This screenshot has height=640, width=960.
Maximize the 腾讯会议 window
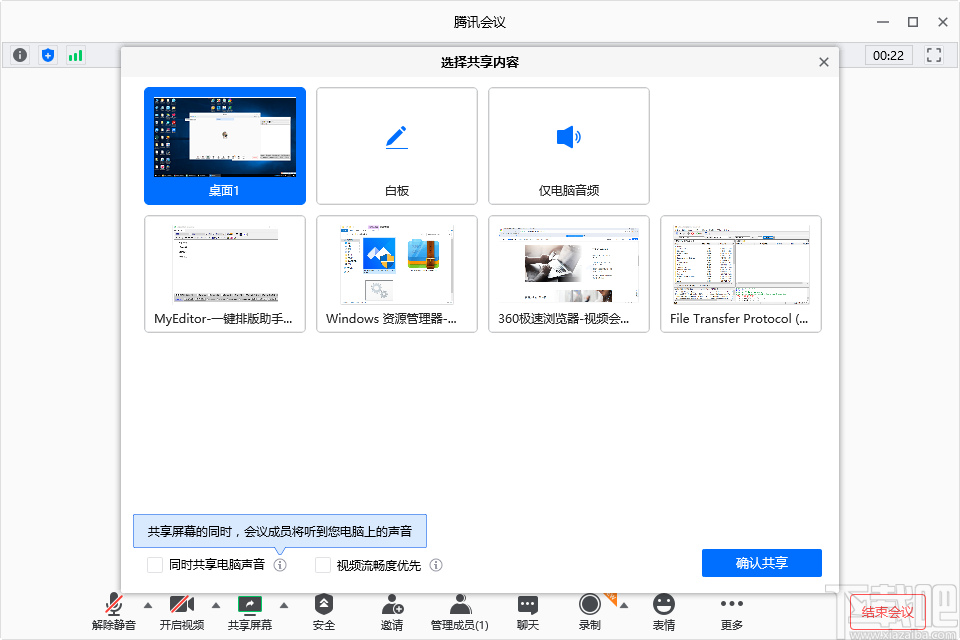coord(913,22)
